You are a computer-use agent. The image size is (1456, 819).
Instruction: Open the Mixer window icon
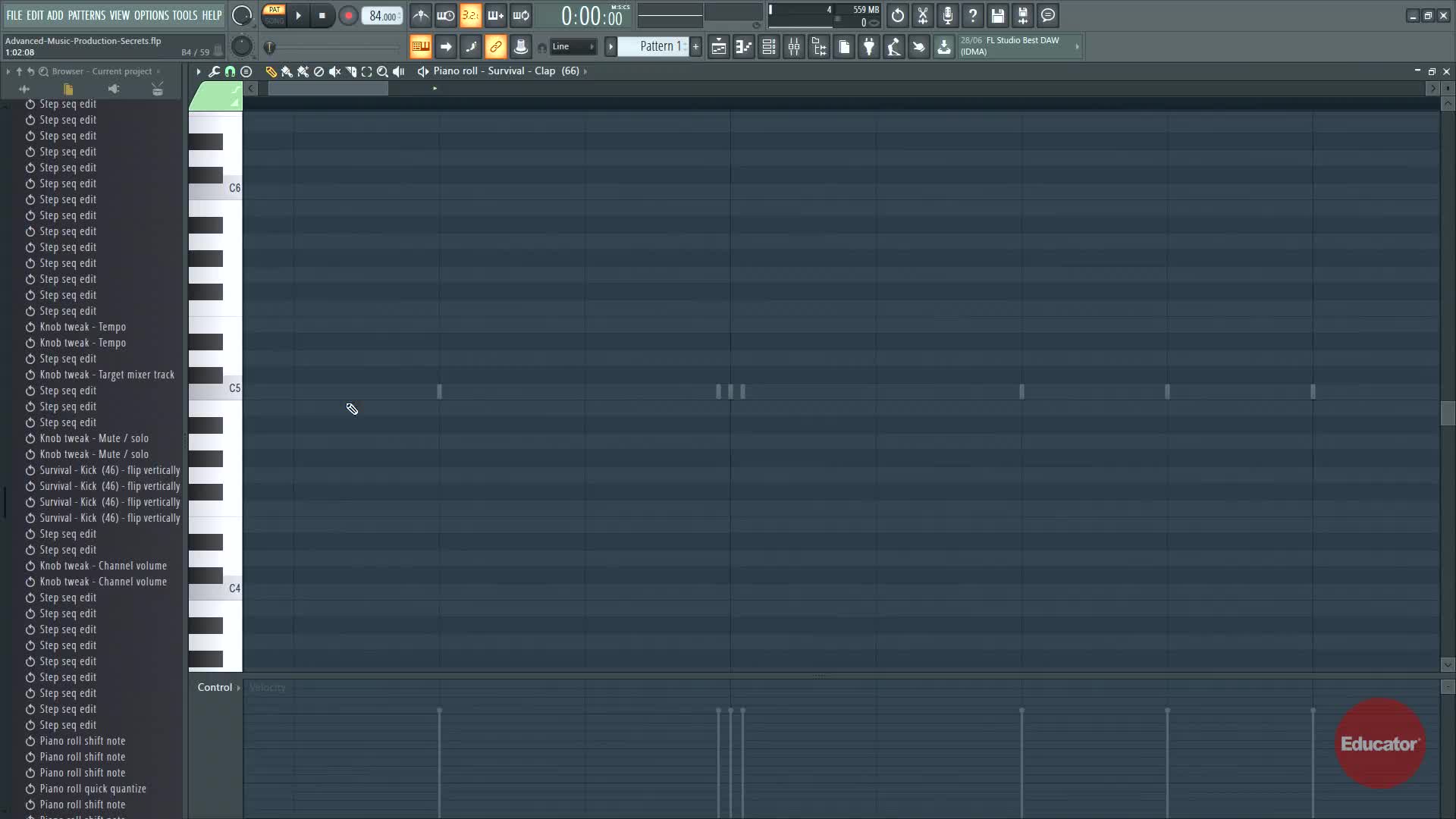click(x=794, y=47)
